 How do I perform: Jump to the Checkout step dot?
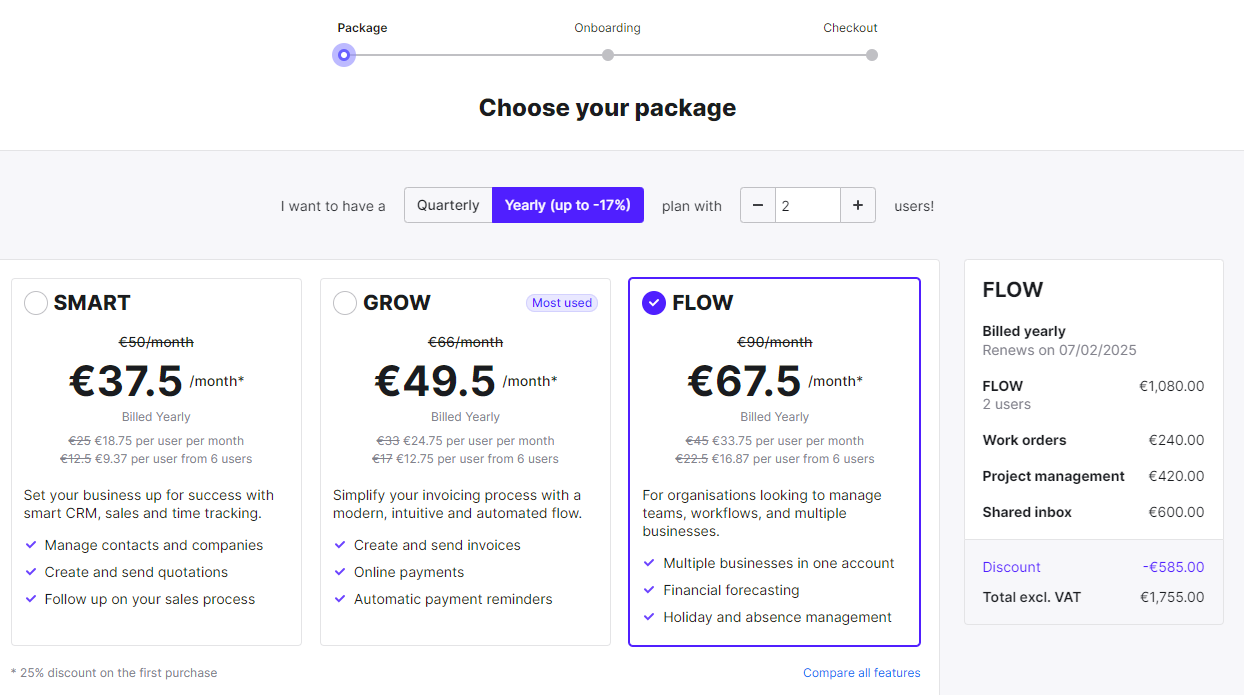872,55
